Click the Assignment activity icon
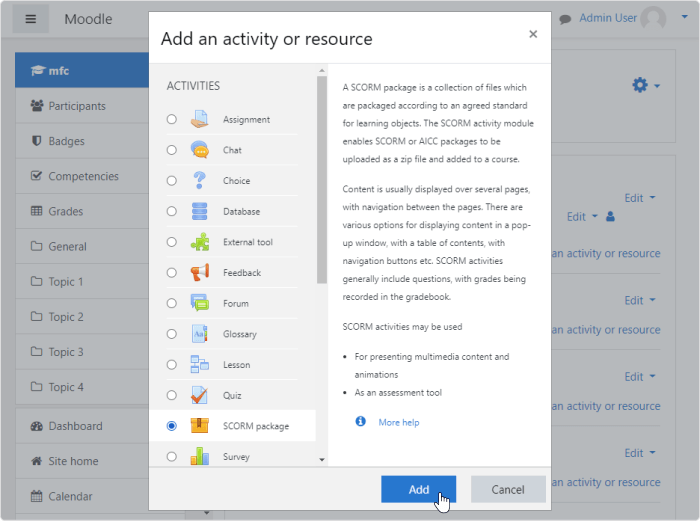 pos(199,119)
